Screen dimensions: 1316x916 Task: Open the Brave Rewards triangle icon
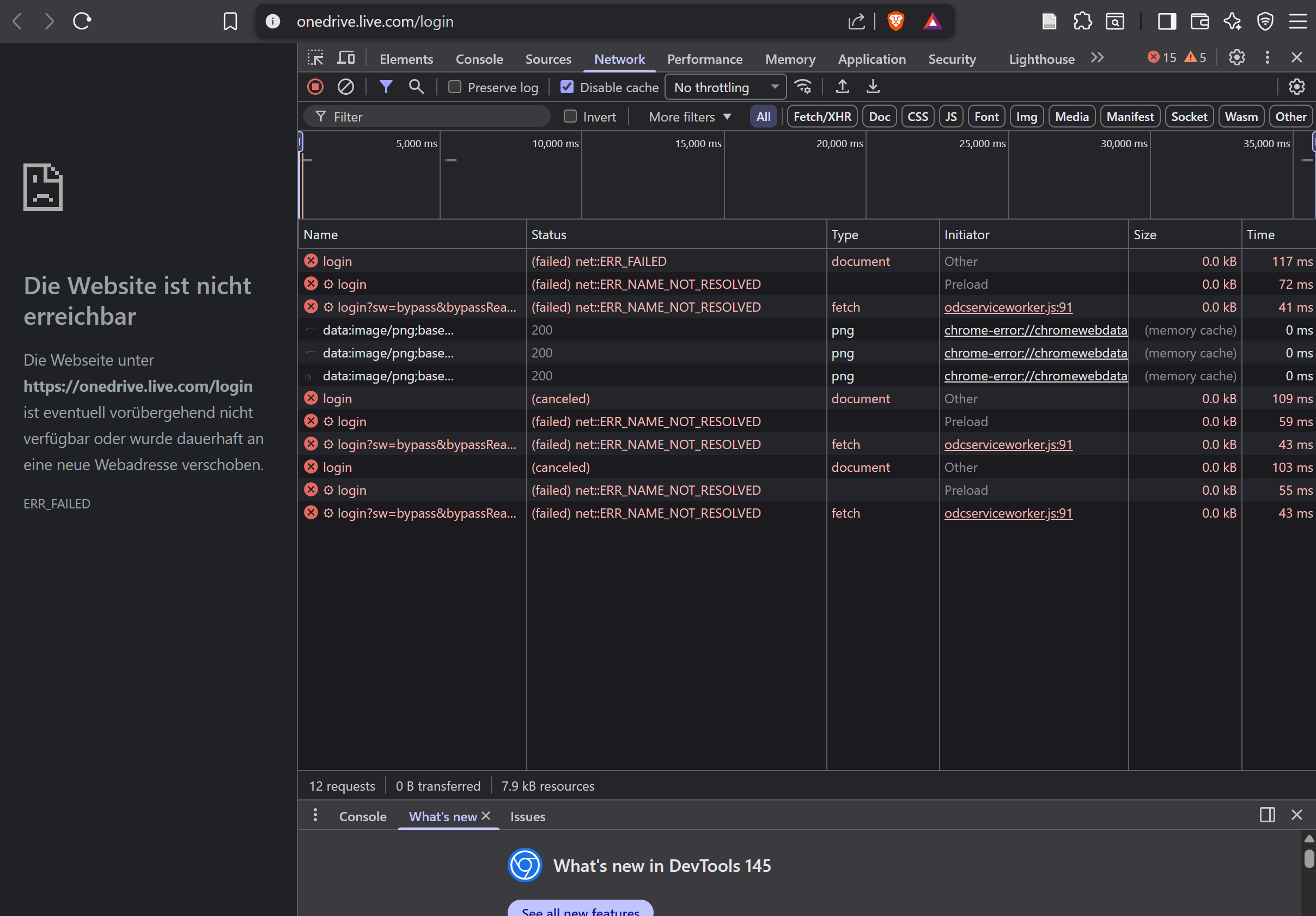[x=933, y=21]
